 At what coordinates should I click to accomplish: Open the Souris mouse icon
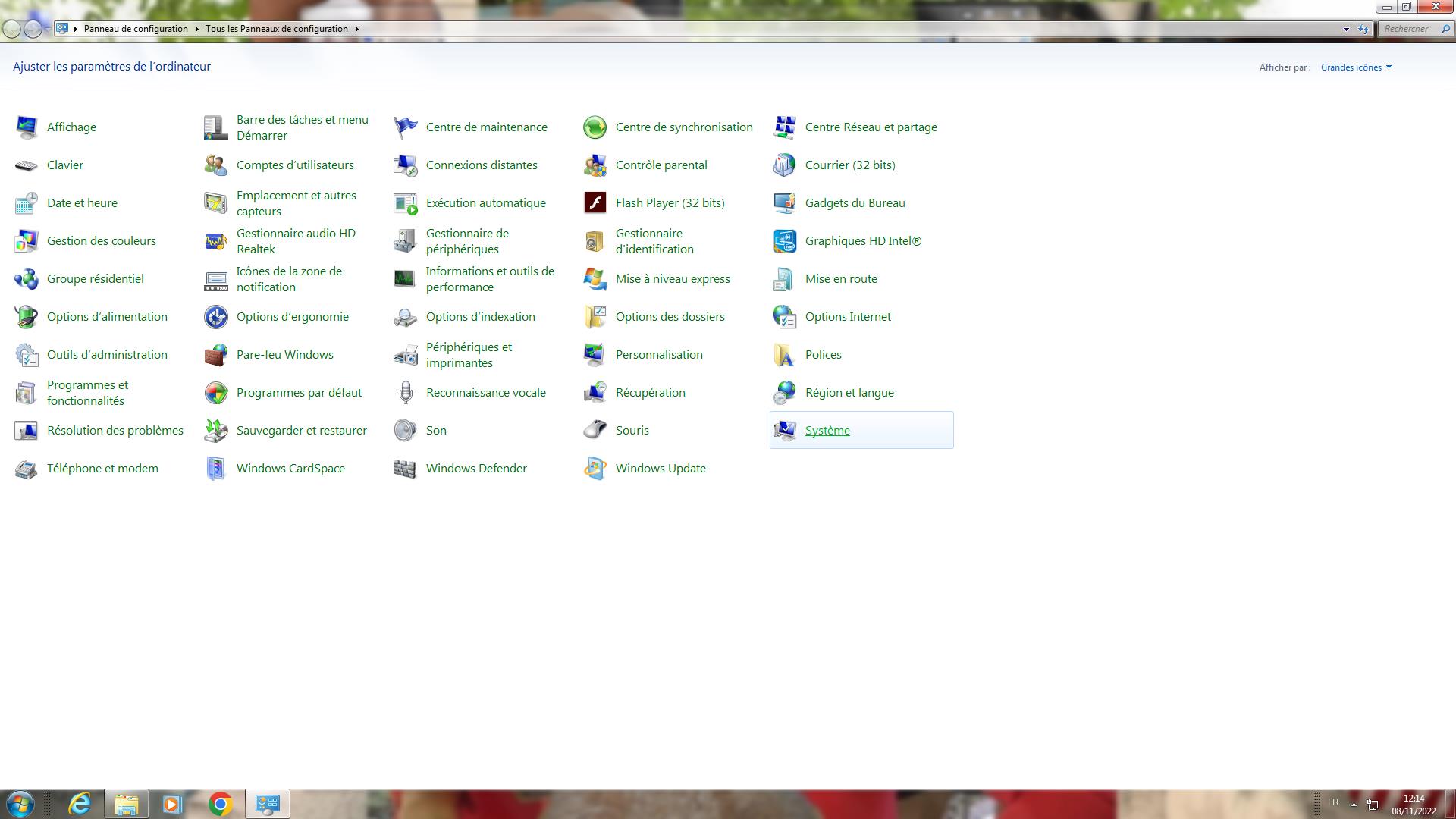595,431
